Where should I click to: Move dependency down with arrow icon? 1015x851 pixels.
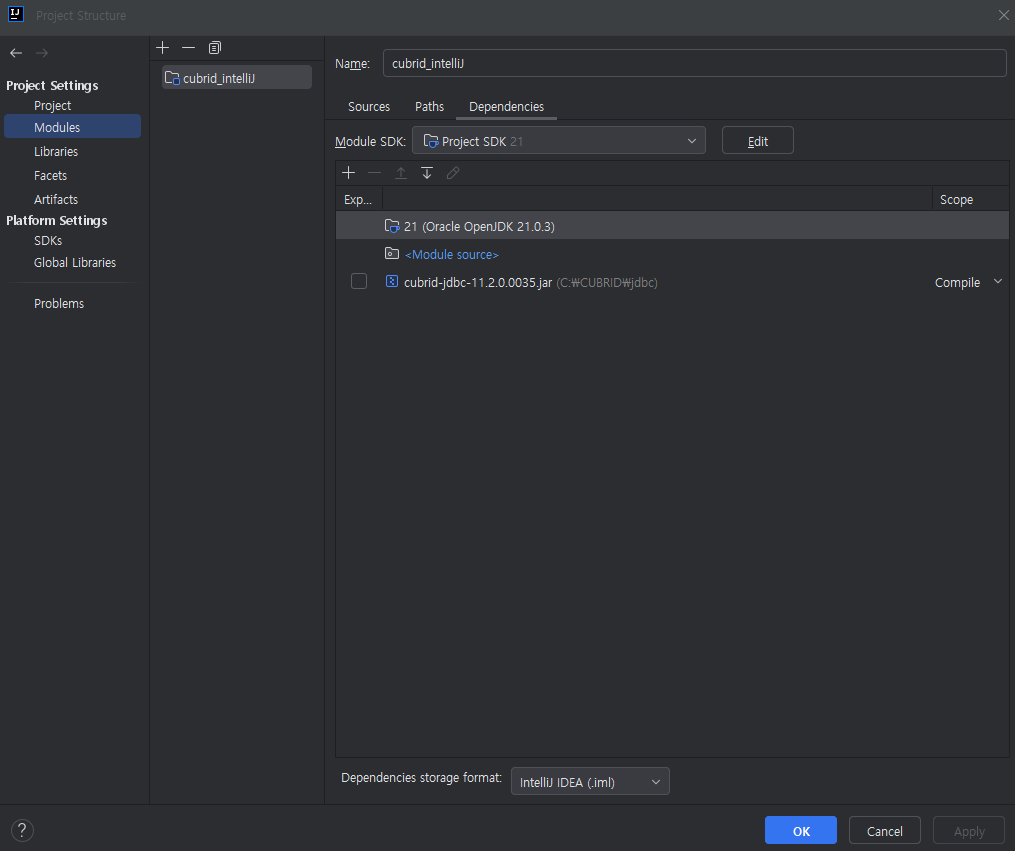point(427,172)
